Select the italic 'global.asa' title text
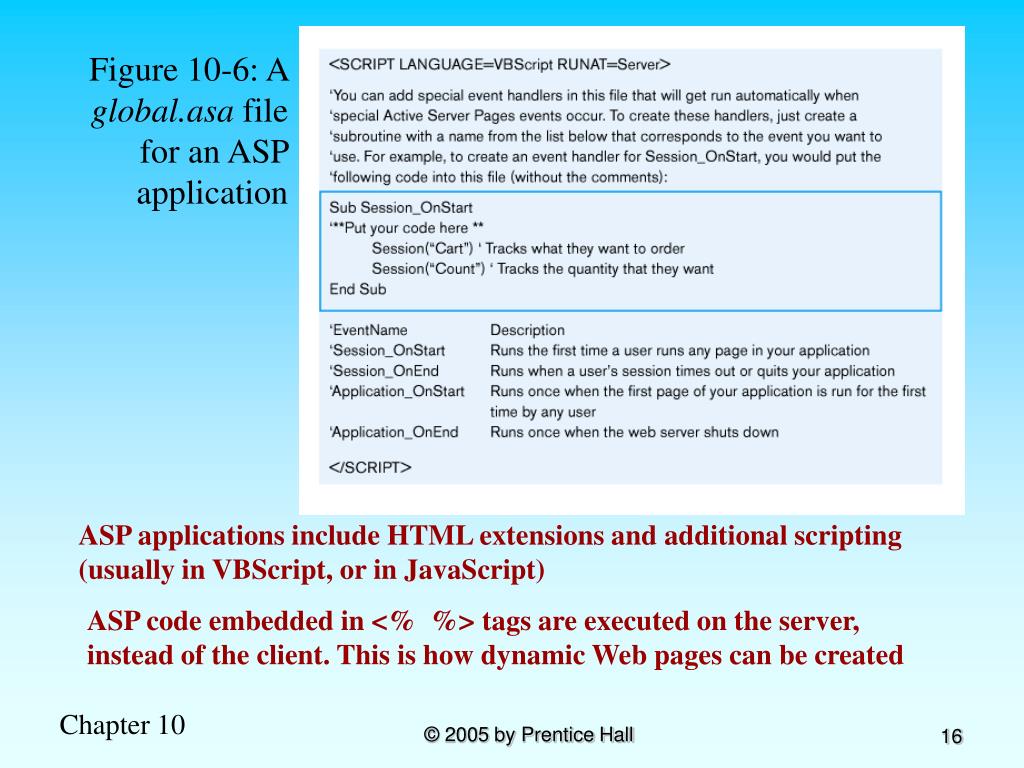Image resolution: width=1024 pixels, height=768 pixels. [x=163, y=111]
